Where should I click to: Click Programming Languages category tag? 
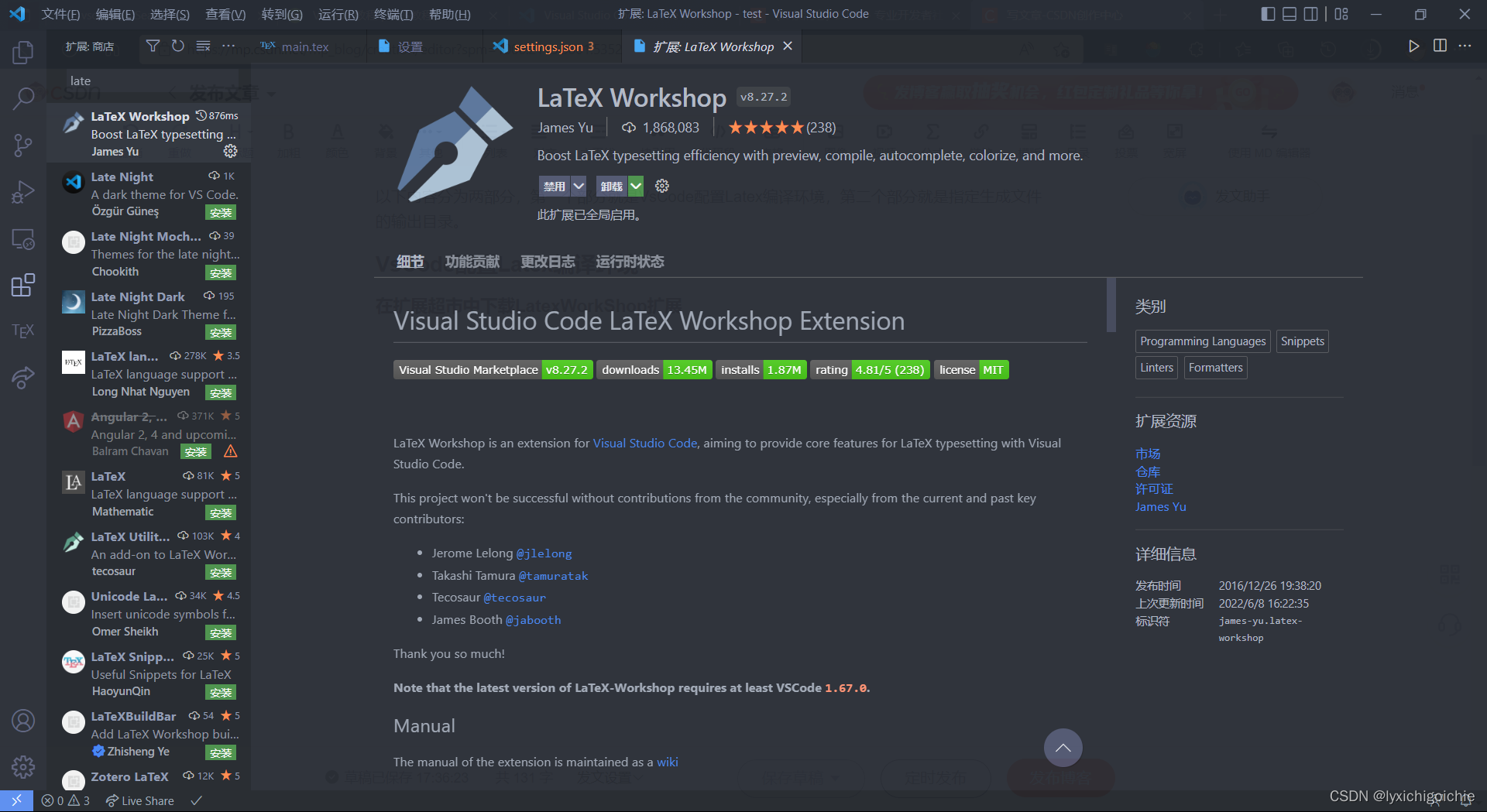click(x=1203, y=341)
